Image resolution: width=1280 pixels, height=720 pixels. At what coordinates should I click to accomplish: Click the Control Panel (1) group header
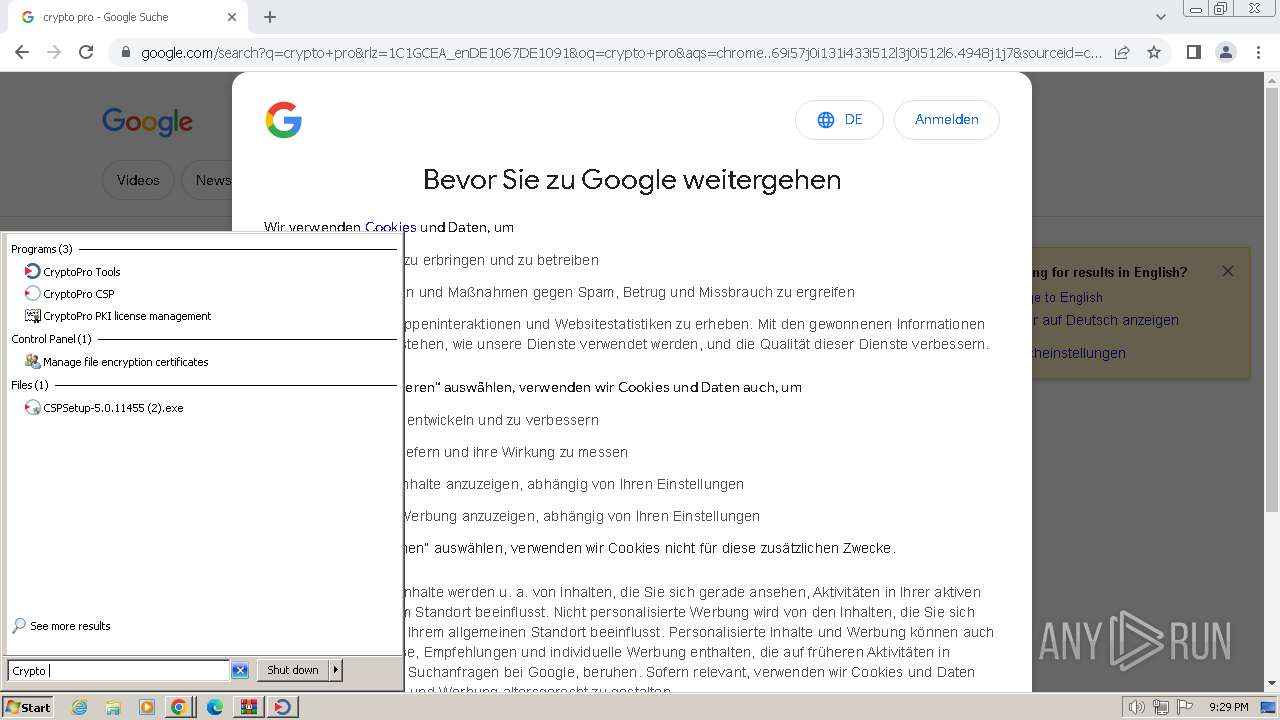click(51, 339)
